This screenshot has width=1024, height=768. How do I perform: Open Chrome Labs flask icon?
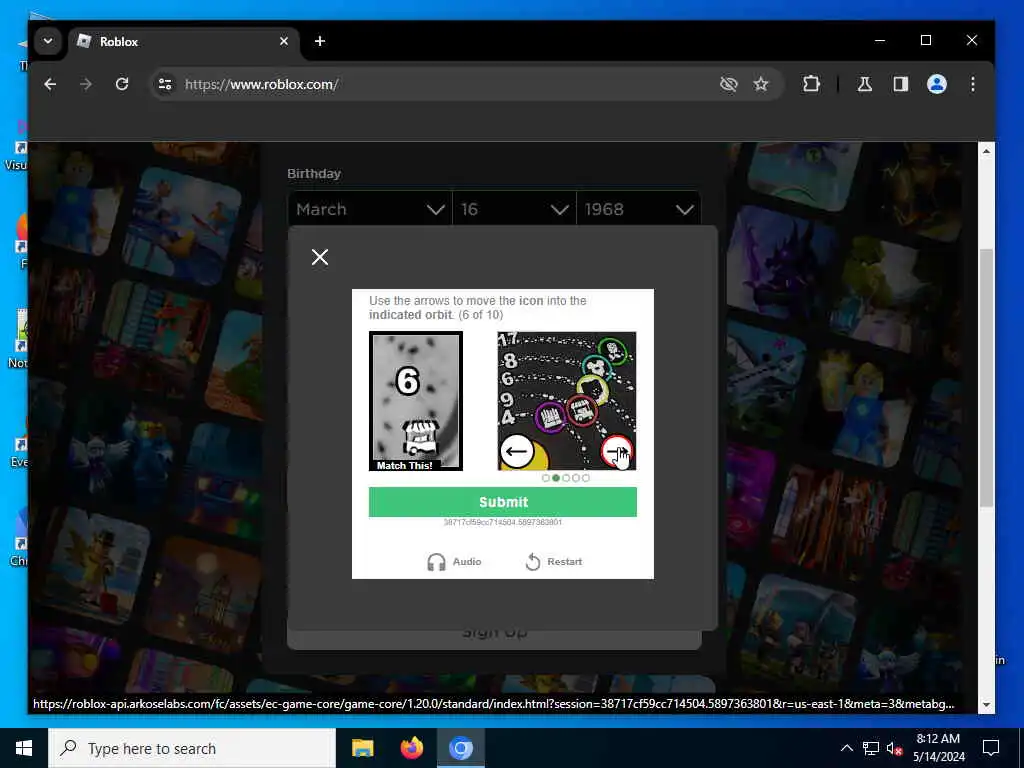coord(865,84)
